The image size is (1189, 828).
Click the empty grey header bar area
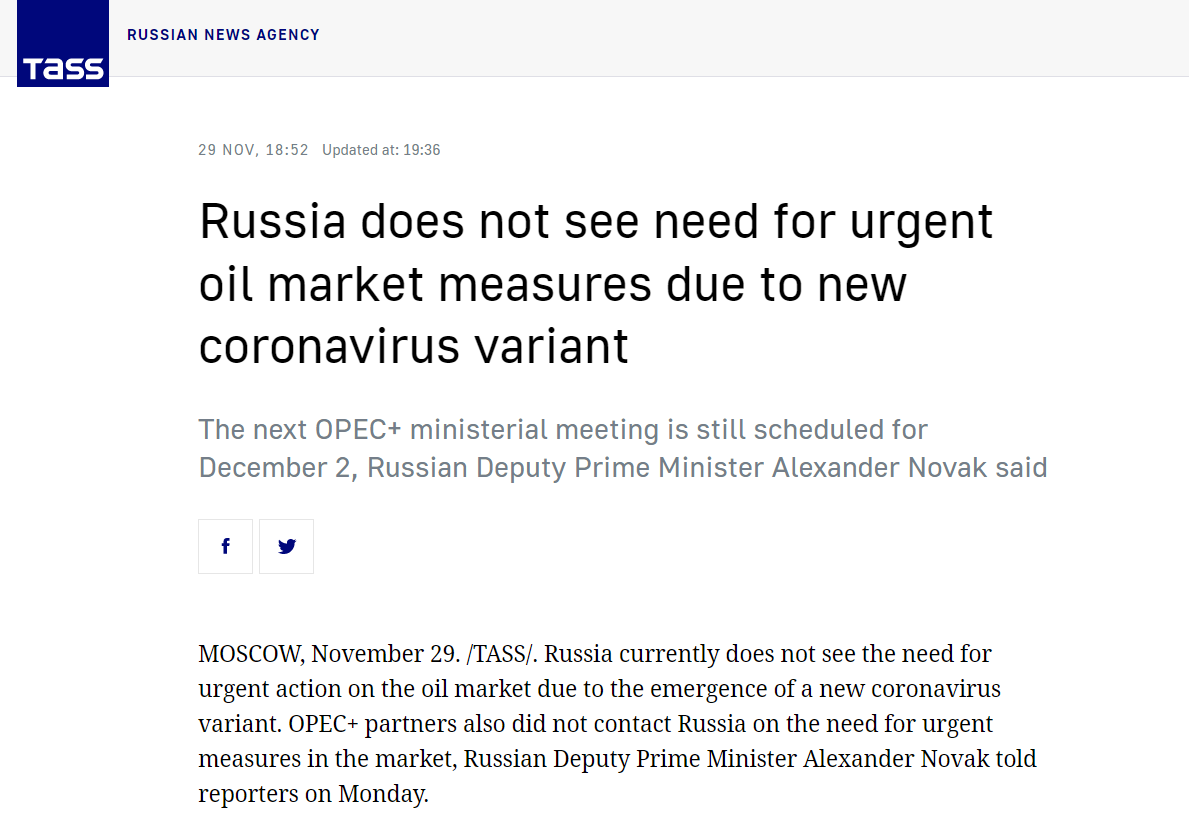750,38
